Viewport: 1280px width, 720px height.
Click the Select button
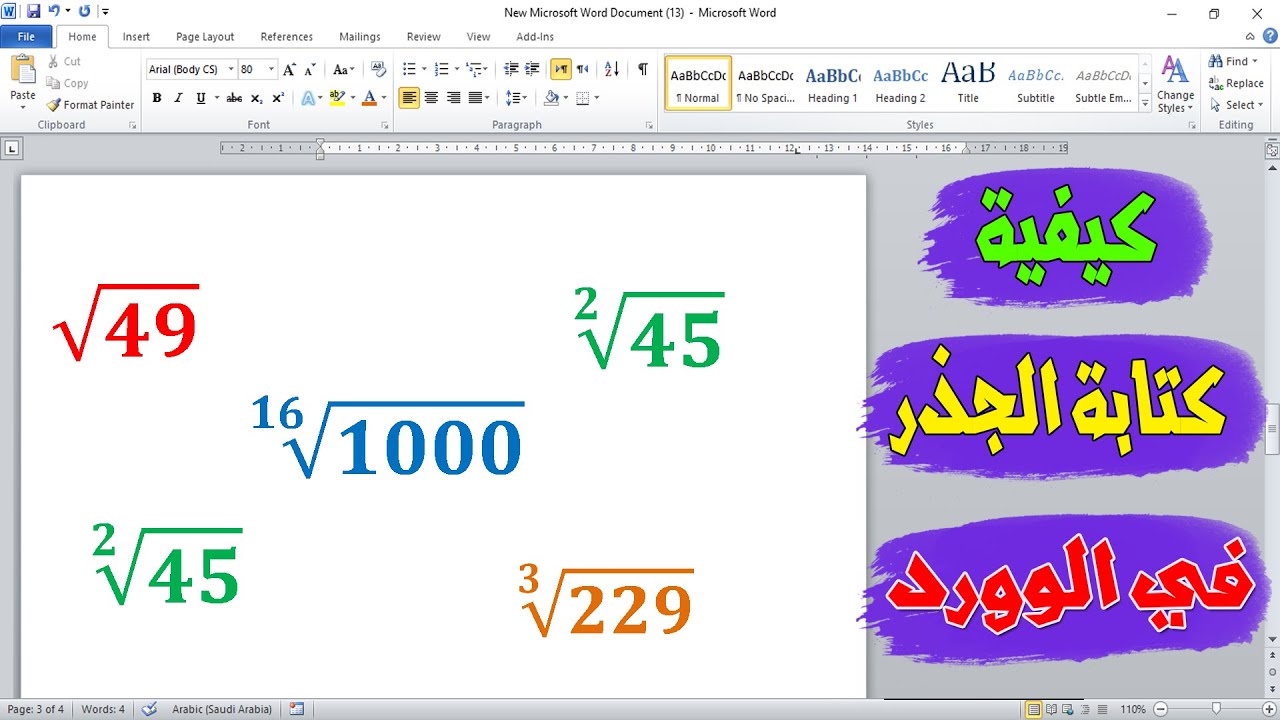[1237, 105]
